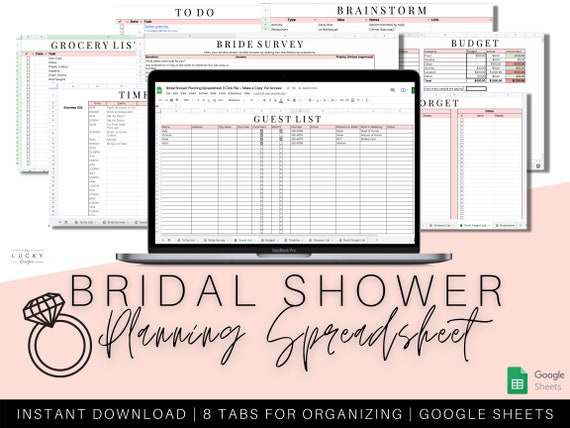This screenshot has height=428, width=570.
Task: Star the Bridal Shower Planning Spreadsheet document
Action: 288,88
